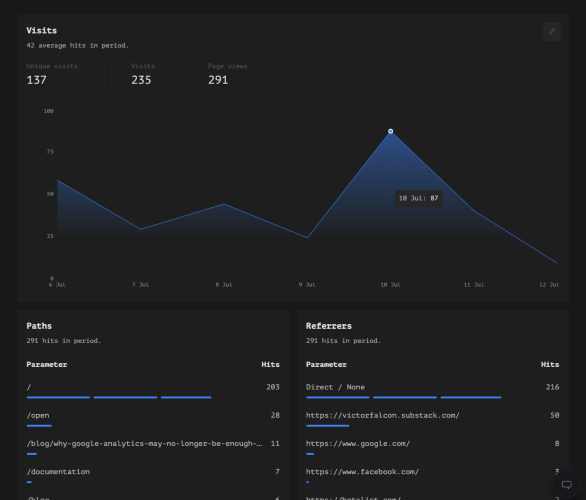Click the Paths Hits column header

(270, 365)
